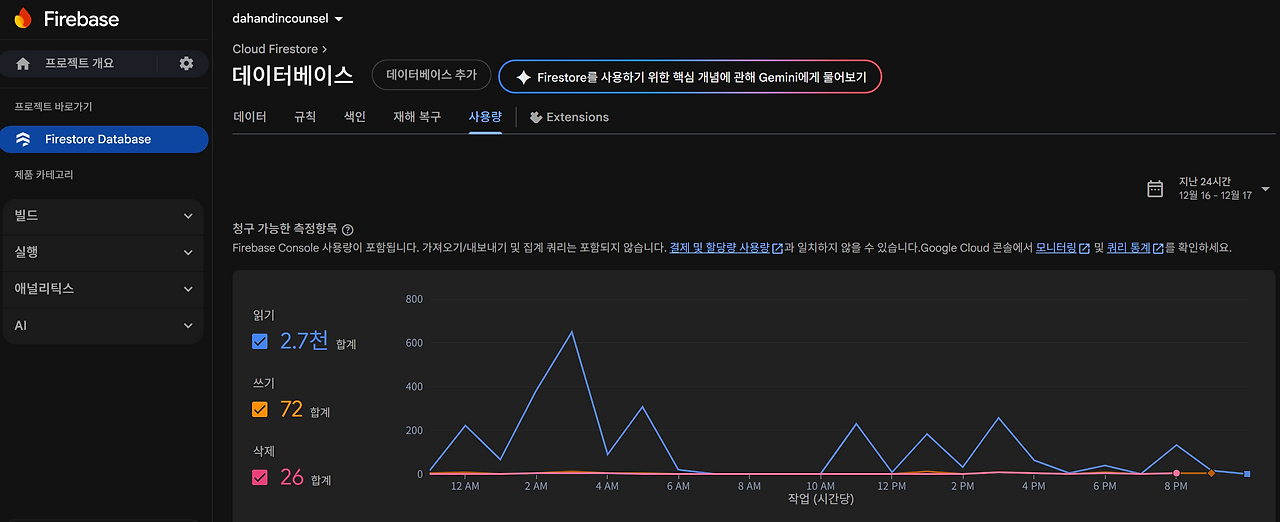The image size is (1280, 522).
Task: Select the 사용량 tab
Action: 485,117
